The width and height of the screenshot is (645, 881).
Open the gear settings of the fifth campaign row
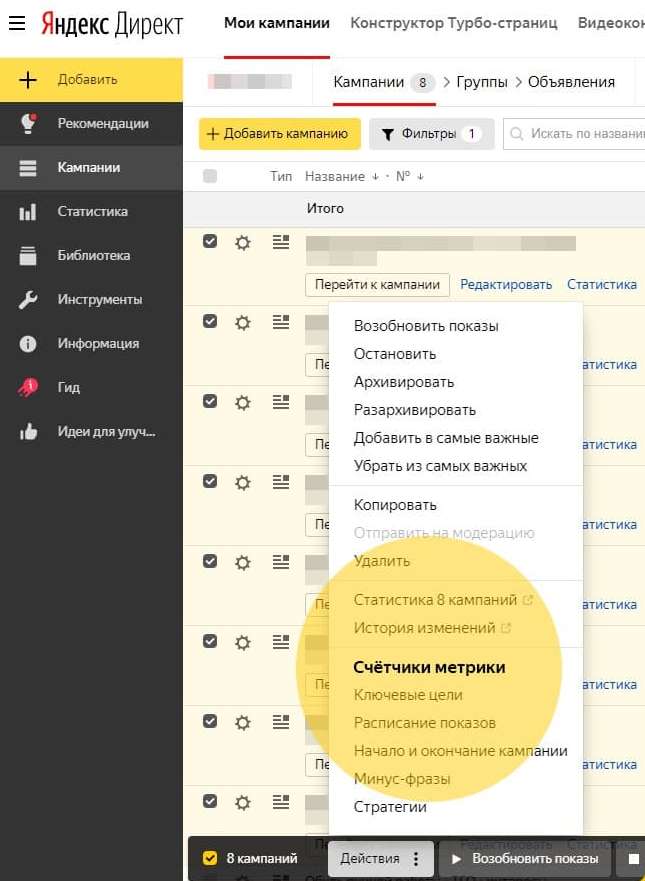(x=243, y=562)
